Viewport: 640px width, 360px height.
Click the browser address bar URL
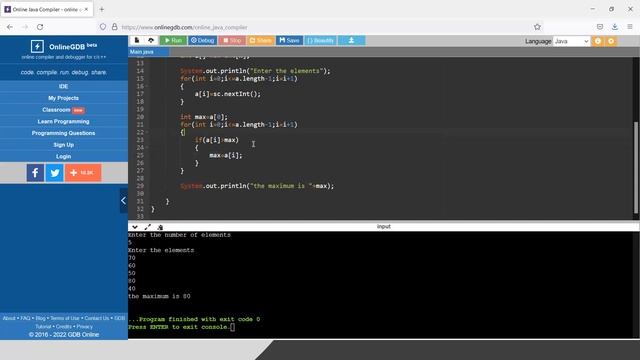184,27
